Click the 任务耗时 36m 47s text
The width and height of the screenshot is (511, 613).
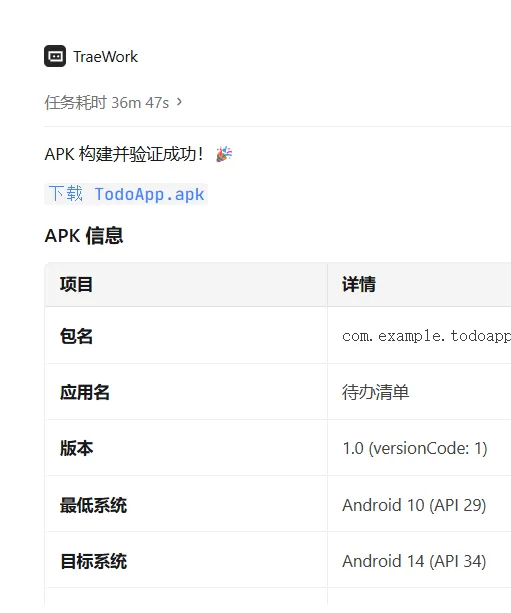107,102
